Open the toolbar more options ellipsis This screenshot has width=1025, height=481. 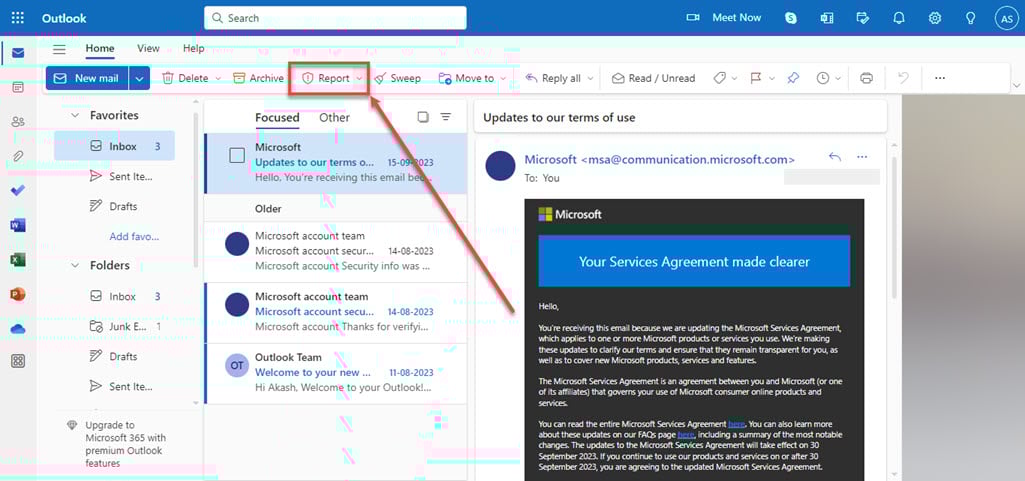coord(940,78)
